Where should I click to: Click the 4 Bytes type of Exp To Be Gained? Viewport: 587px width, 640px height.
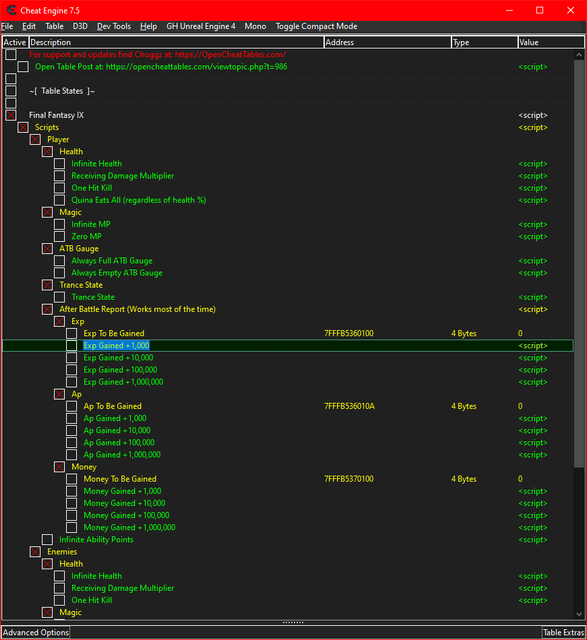pyautogui.click(x=464, y=333)
